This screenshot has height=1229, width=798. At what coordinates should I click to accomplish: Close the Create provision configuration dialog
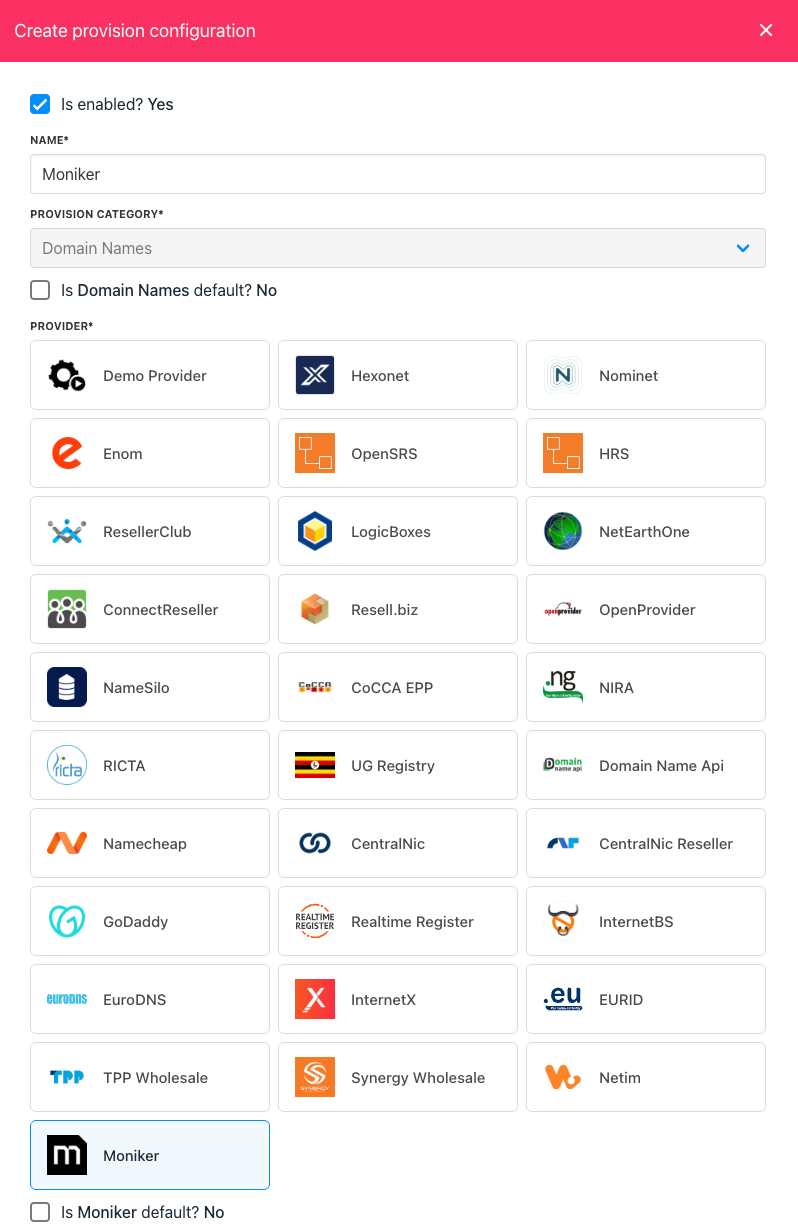coord(766,30)
